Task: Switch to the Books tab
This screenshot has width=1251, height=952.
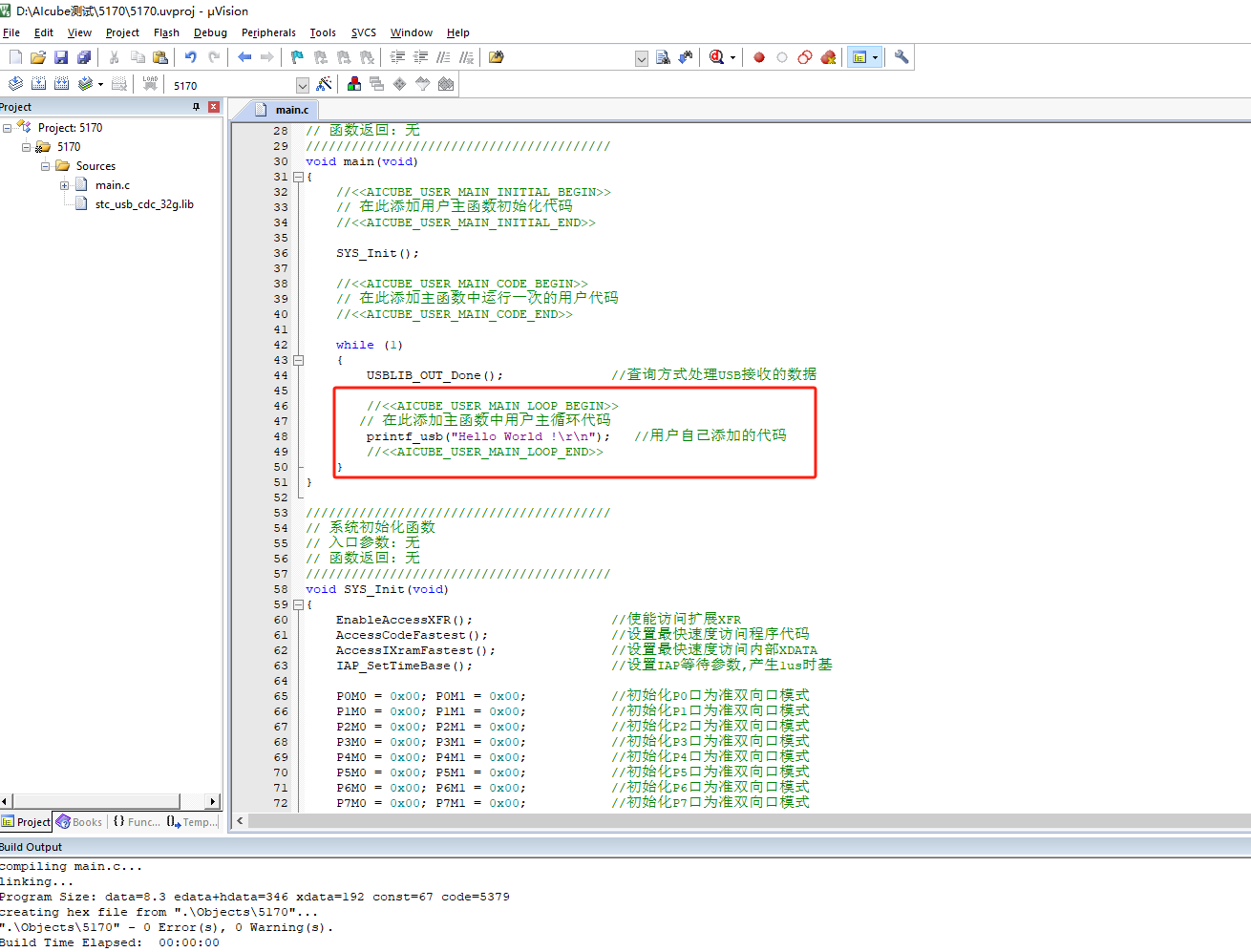Action: pos(79,822)
